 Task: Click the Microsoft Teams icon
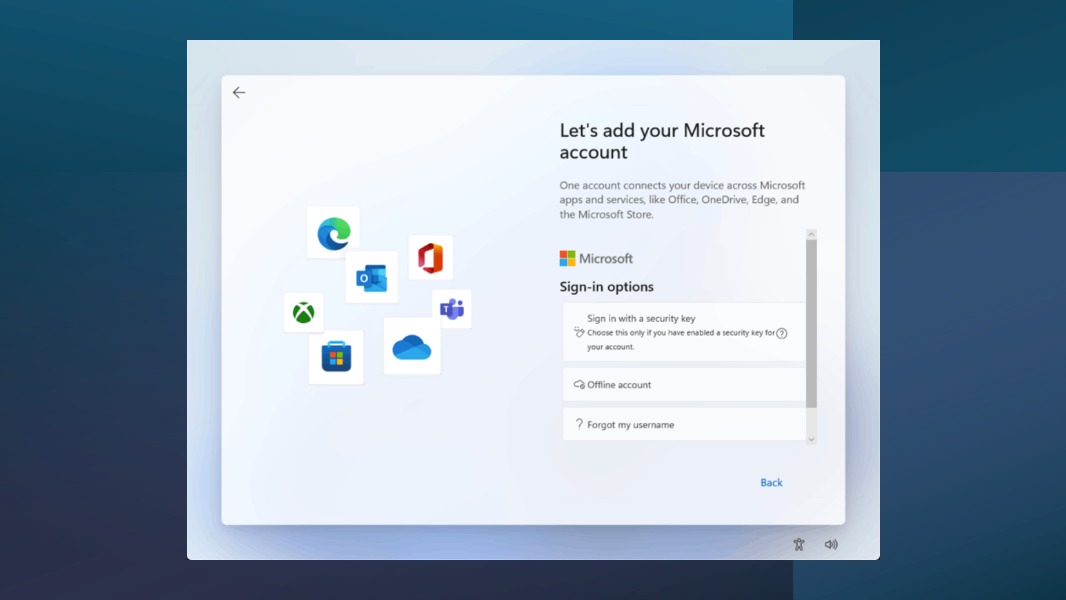click(452, 309)
